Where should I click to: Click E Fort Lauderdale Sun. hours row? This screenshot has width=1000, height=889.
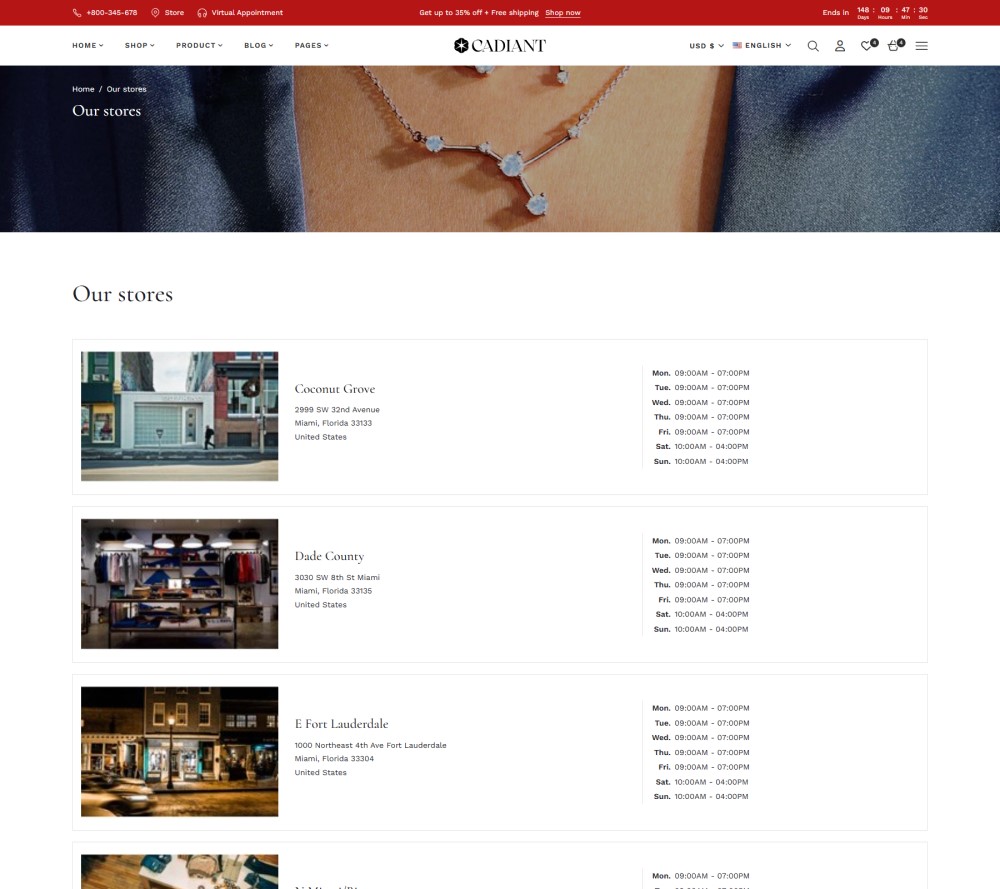701,797
